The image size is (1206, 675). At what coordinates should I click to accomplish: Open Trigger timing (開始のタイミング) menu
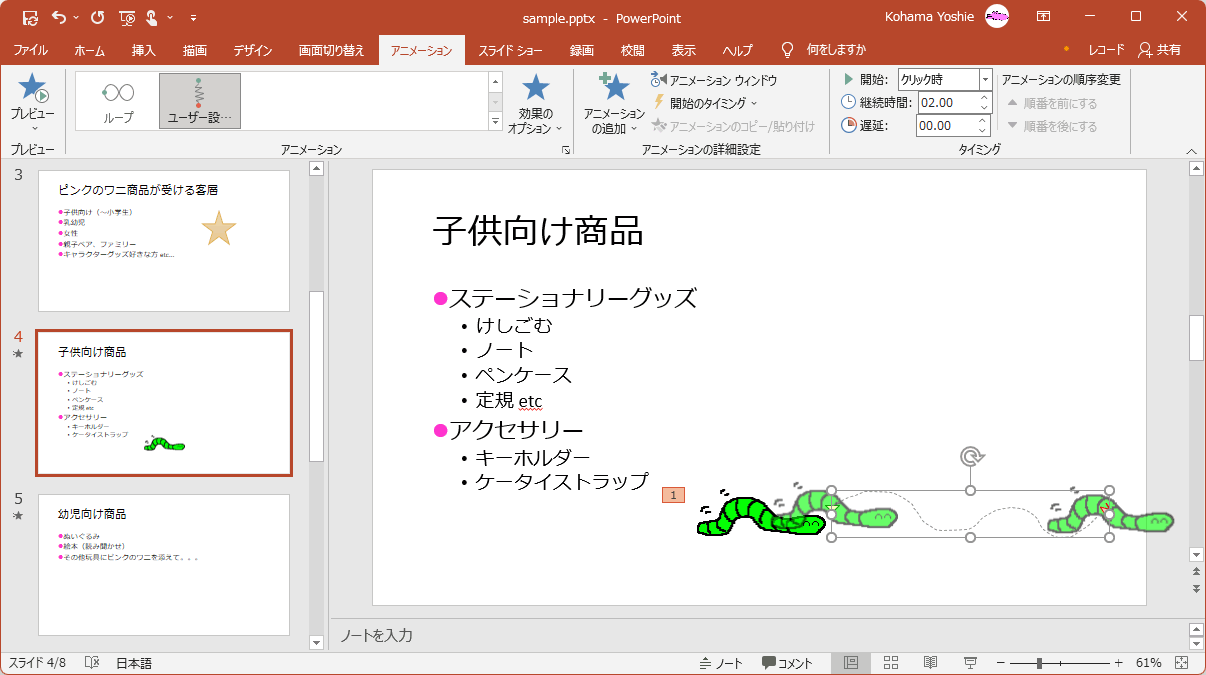[x=706, y=102]
